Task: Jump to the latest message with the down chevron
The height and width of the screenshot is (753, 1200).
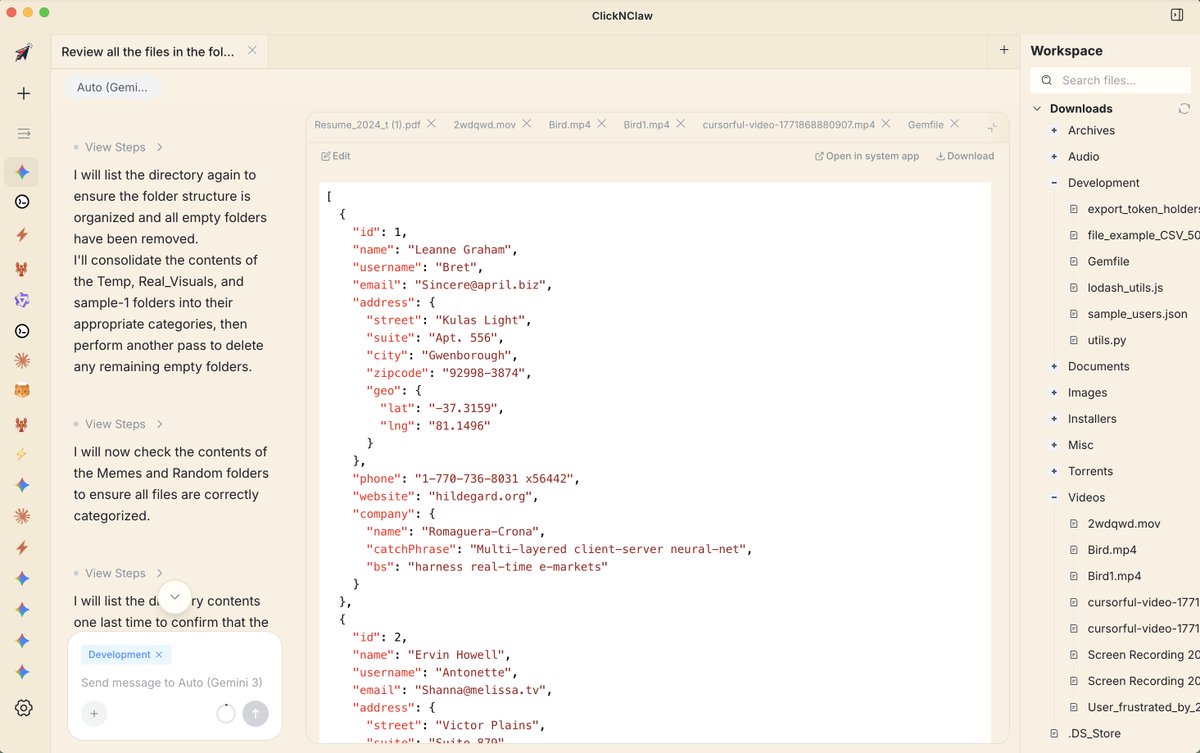Action: click(x=175, y=597)
